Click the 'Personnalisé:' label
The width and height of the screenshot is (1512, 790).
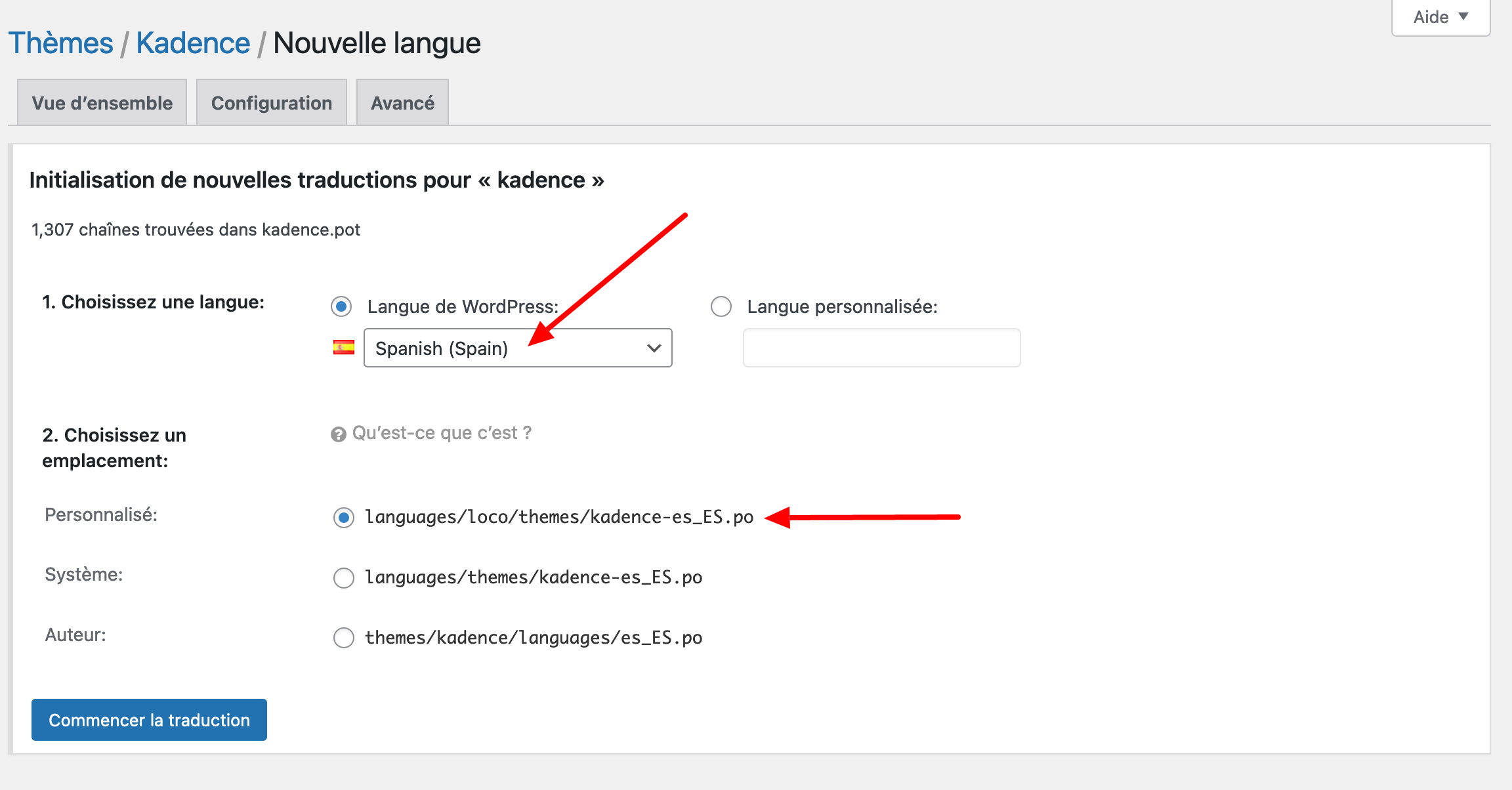point(101,514)
